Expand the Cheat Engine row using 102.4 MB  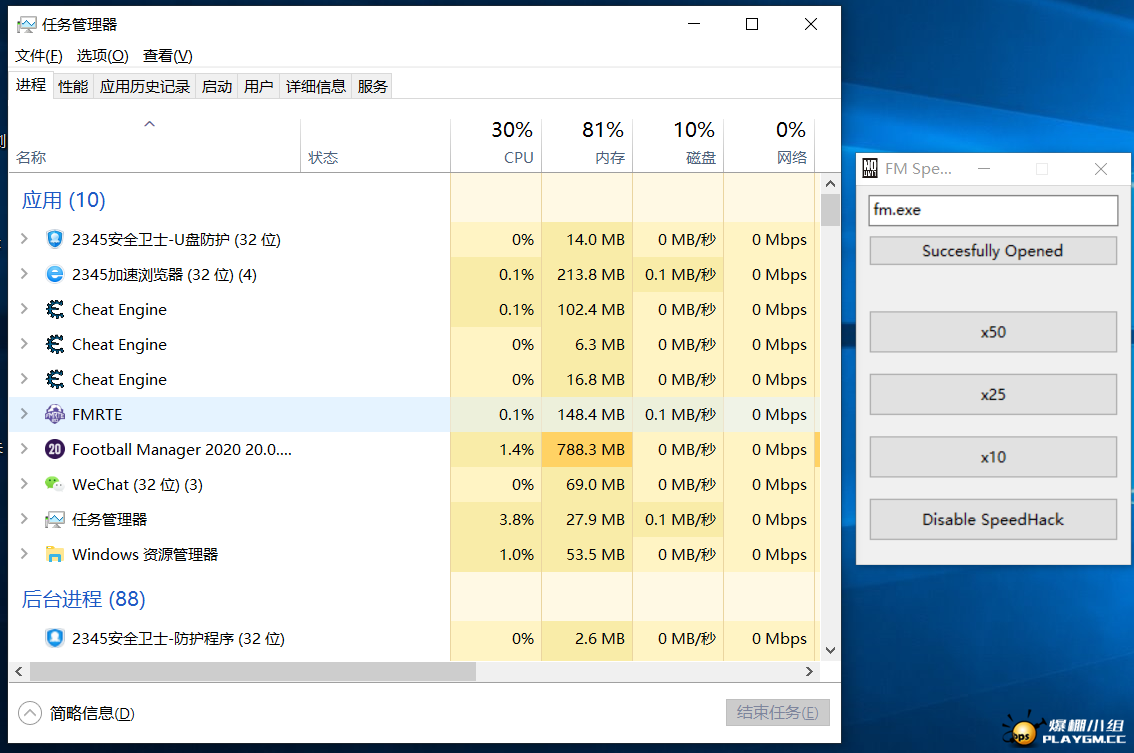pos(25,309)
